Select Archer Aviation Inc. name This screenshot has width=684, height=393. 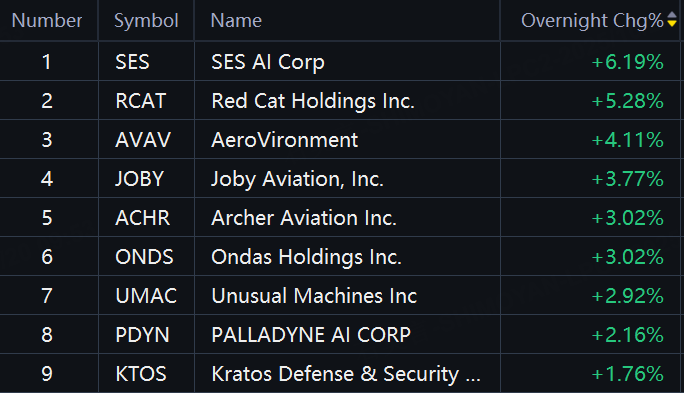(x=304, y=218)
